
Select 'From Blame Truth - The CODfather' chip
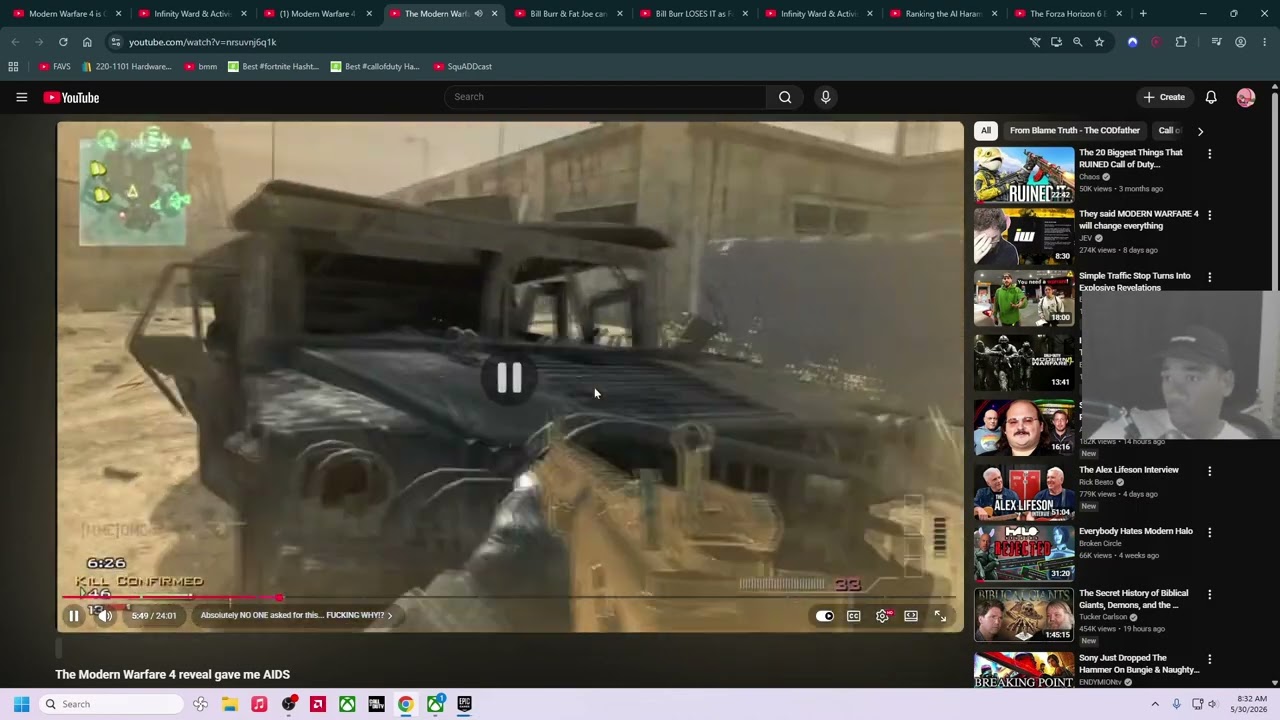pyautogui.click(x=1075, y=130)
